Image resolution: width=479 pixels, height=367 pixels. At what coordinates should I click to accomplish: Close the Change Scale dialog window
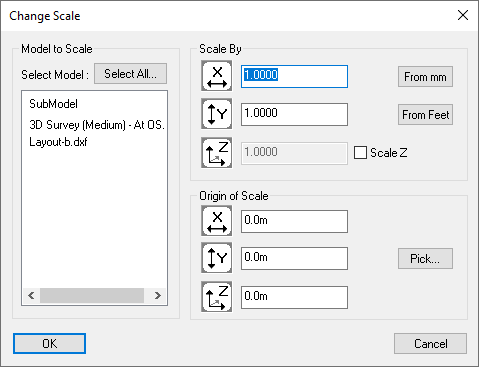click(463, 15)
